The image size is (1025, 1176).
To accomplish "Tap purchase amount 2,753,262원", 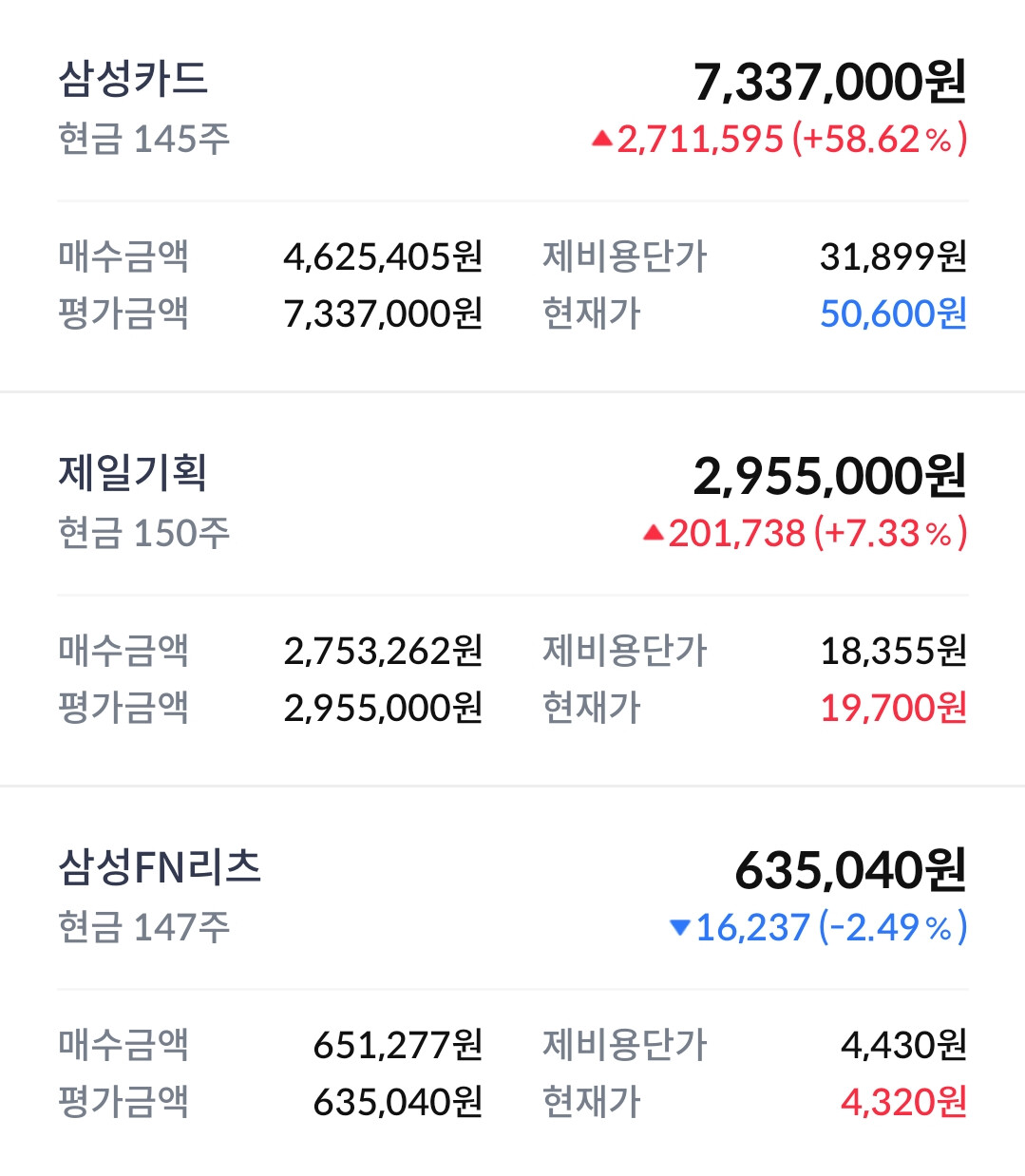I will [383, 651].
